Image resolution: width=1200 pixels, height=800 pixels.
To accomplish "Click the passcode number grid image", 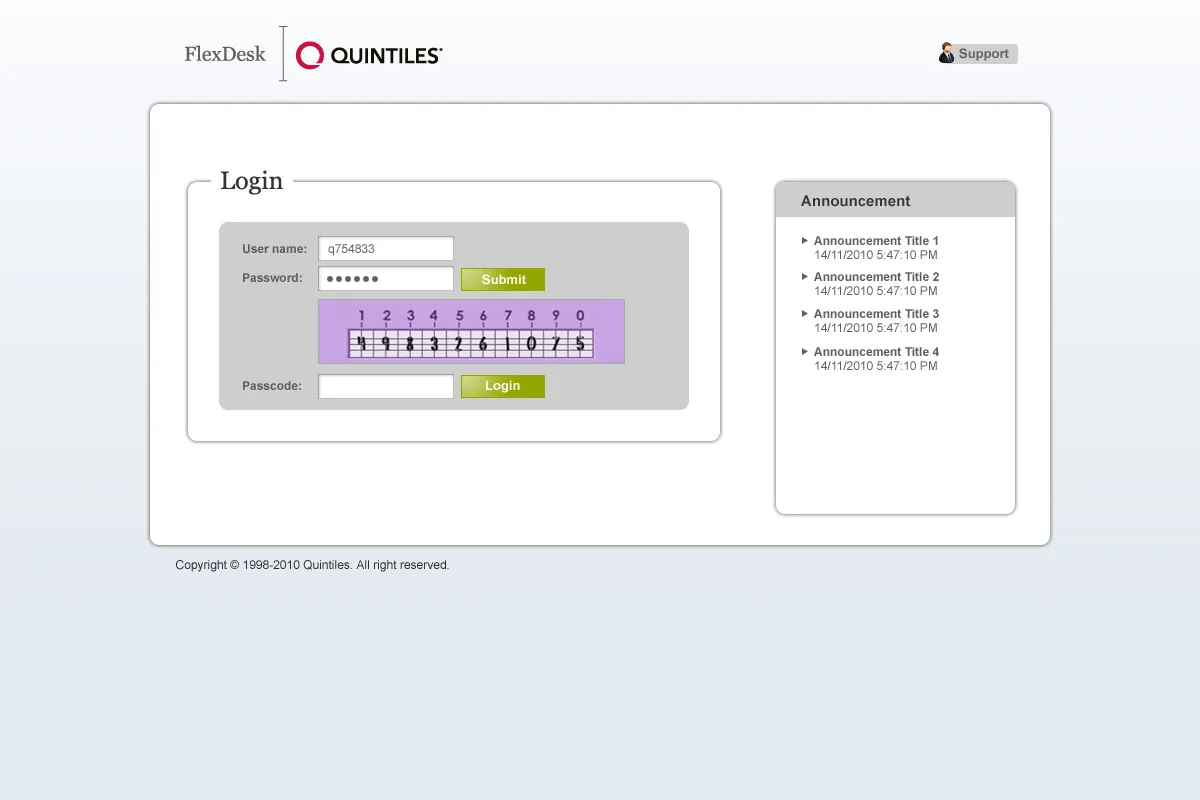I will 471,331.
